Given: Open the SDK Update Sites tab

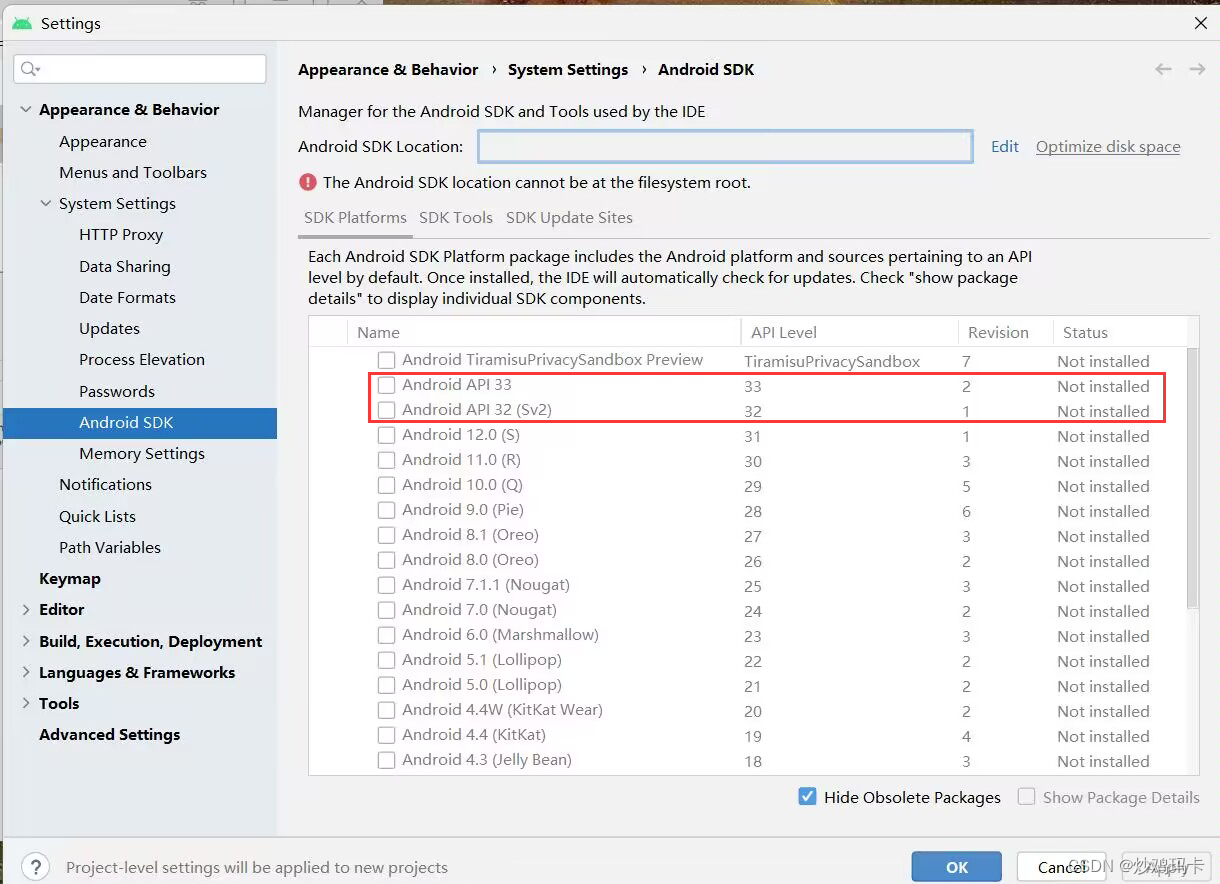Looking at the screenshot, I should (x=569, y=217).
